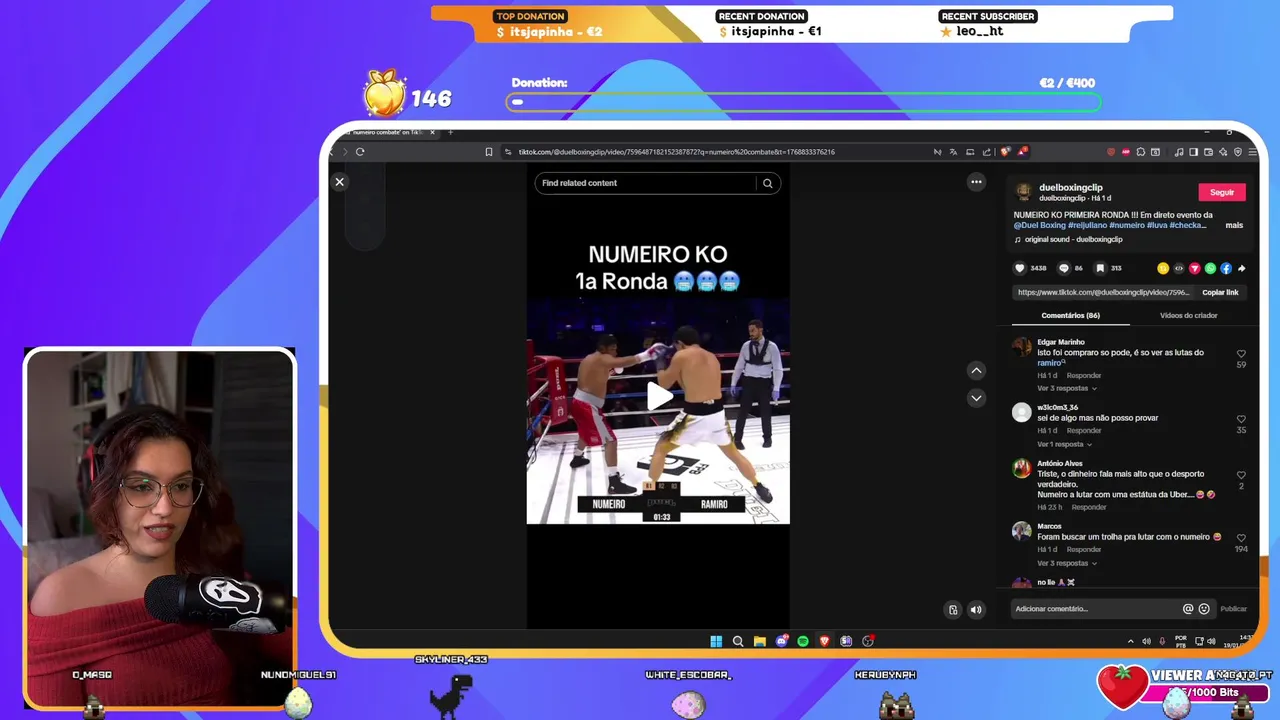Toggle video sound with speaker icon
Screen dimensions: 1280x720
(x=976, y=609)
